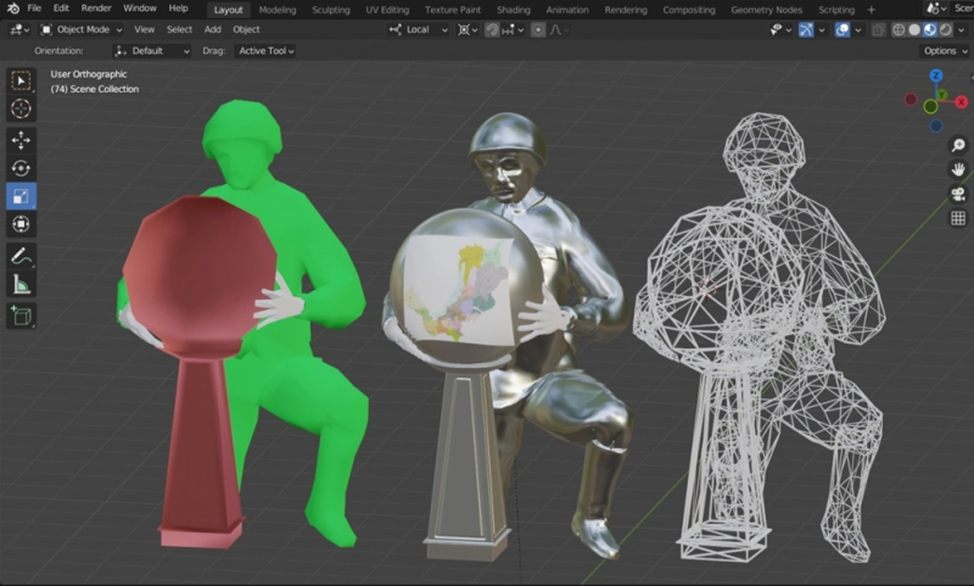The height and width of the screenshot is (586, 974).
Task: Open overlay settings dropdown arrow
Action: [x=858, y=29]
